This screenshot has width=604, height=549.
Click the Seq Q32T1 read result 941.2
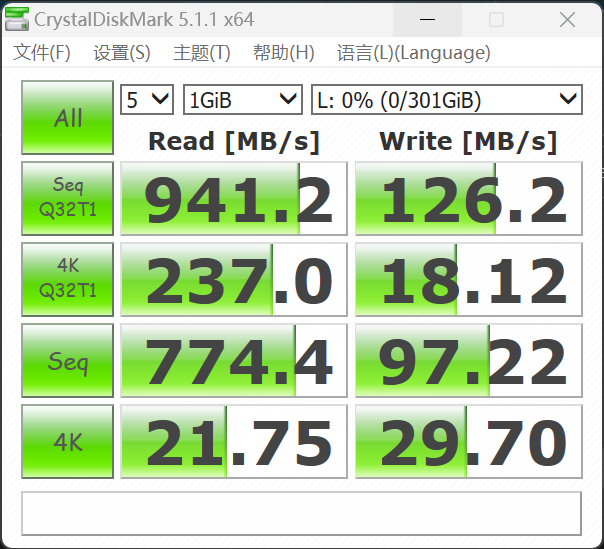234,198
